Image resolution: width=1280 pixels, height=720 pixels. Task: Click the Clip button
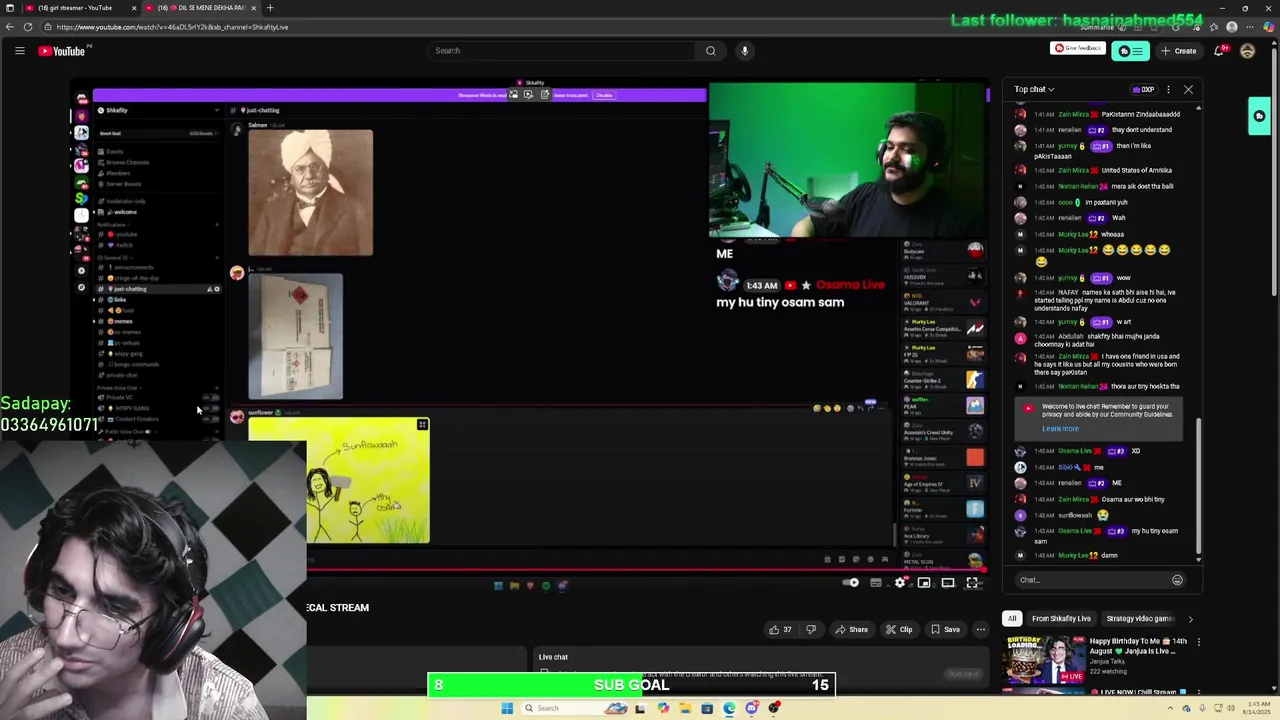(899, 629)
